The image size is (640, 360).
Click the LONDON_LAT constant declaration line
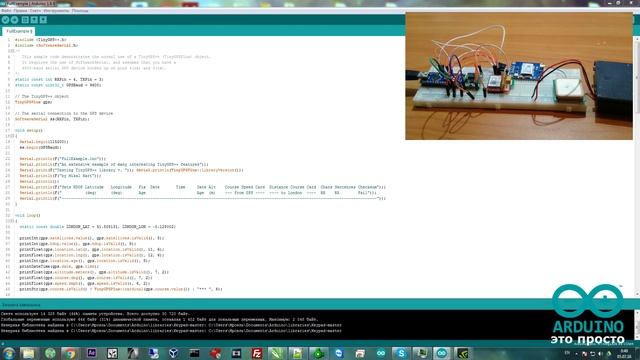tap(98, 227)
